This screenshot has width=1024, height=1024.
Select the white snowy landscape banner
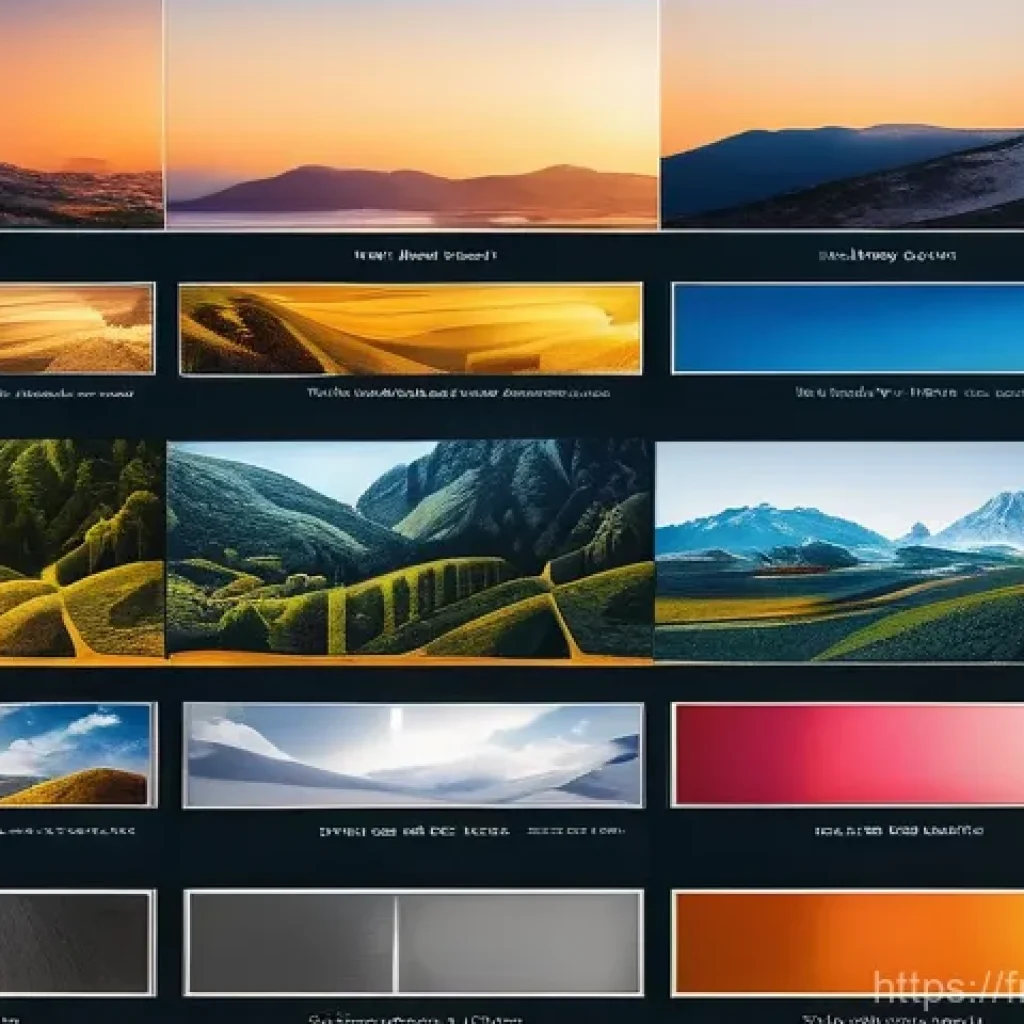point(413,755)
